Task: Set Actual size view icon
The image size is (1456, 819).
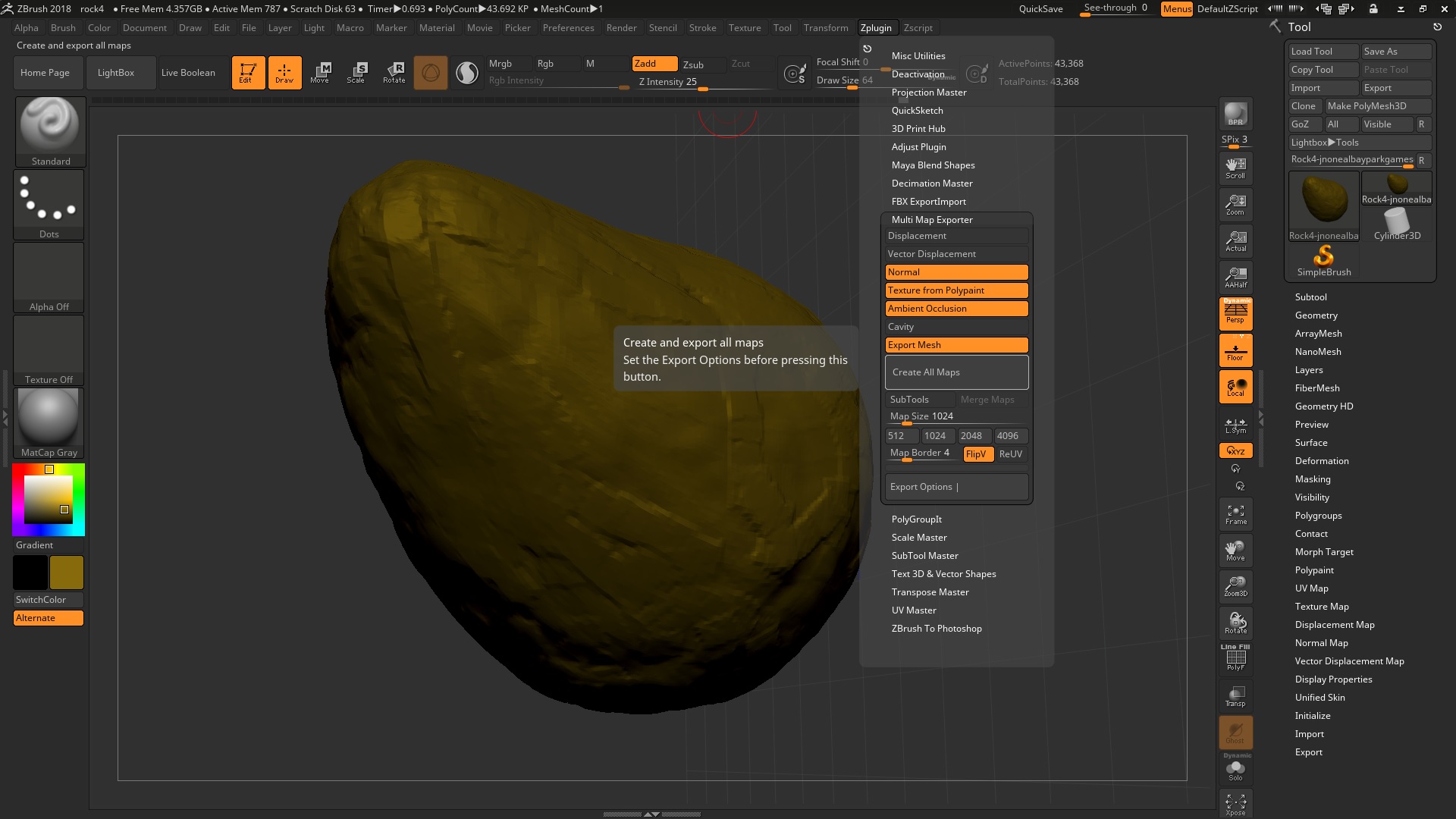Action: click(1235, 241)
